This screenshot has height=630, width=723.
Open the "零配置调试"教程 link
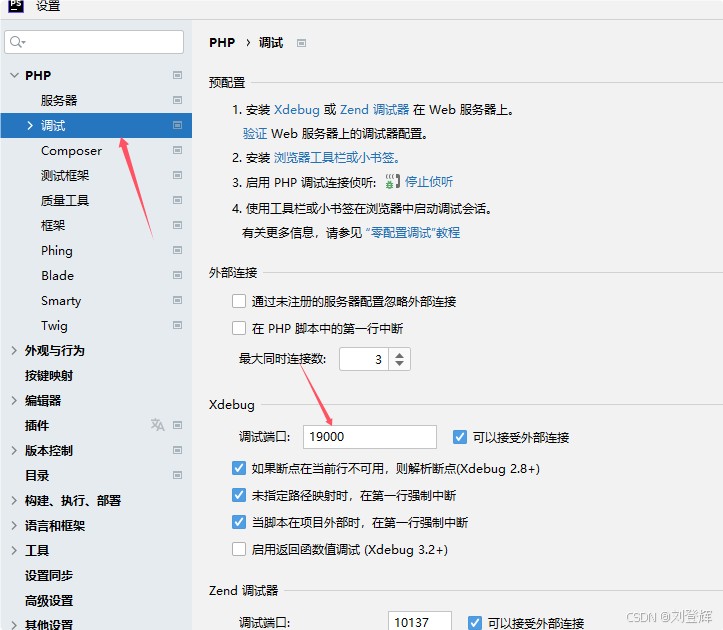tap(413, 232)
